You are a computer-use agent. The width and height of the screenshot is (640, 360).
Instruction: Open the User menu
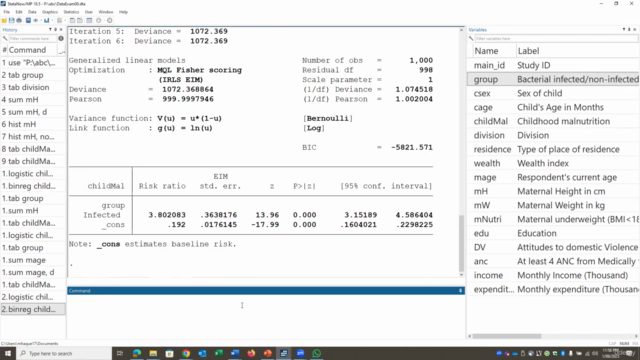click(89, 12)
